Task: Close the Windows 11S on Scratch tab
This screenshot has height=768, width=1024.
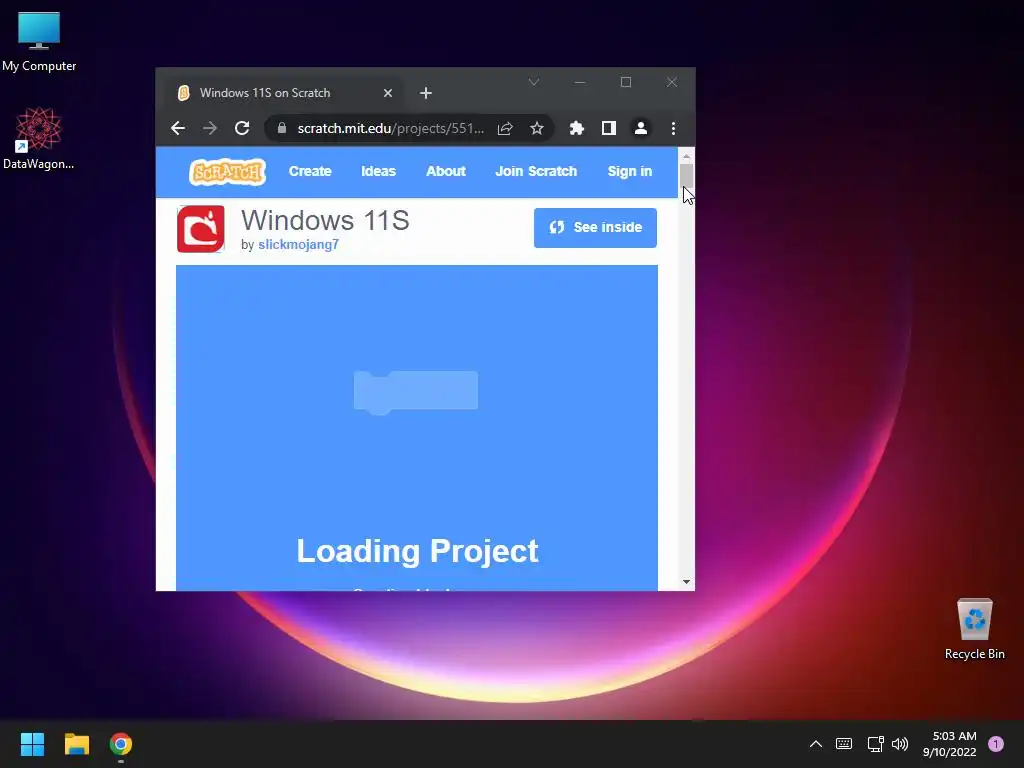Action: [x=388, y=93]
